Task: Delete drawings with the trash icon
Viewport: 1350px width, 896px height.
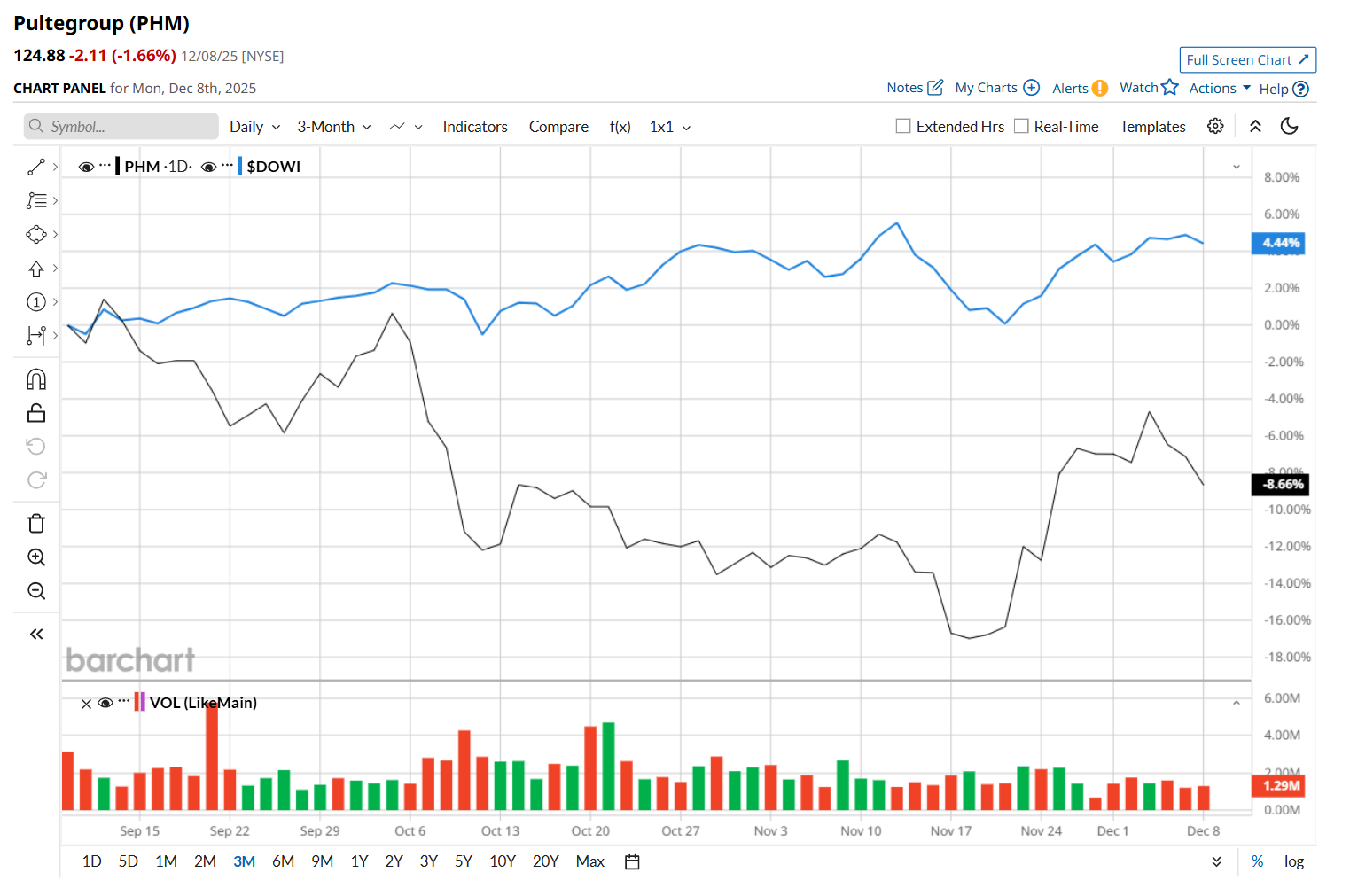Action: (36, 523)
